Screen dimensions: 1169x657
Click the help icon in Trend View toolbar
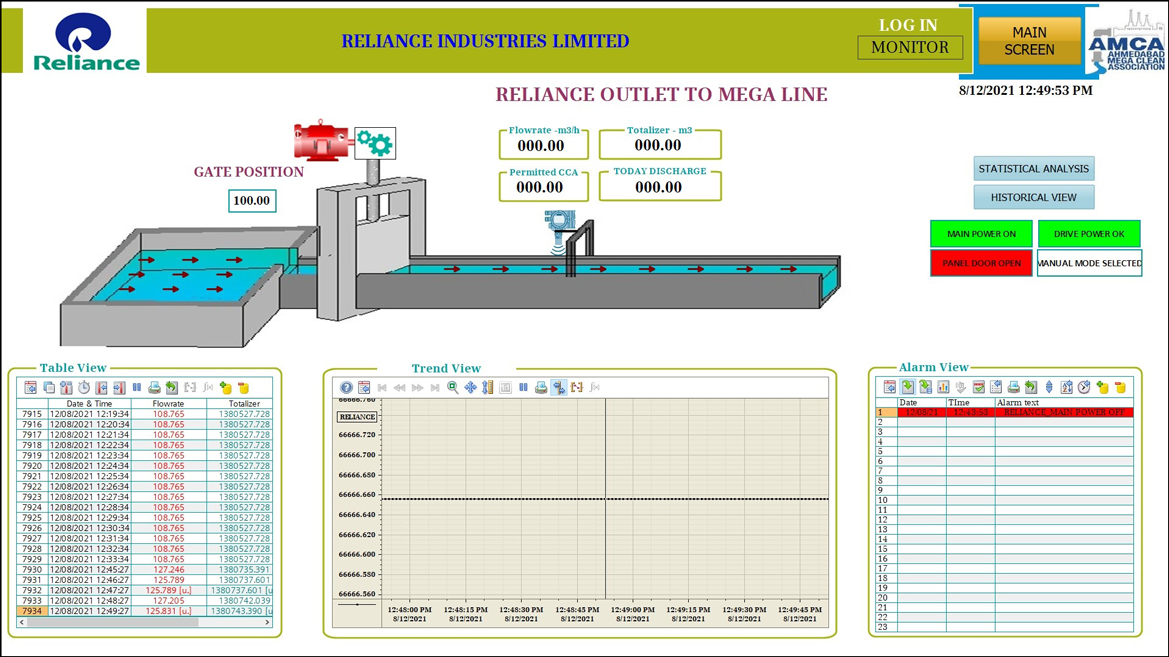[x=346, y=388]
